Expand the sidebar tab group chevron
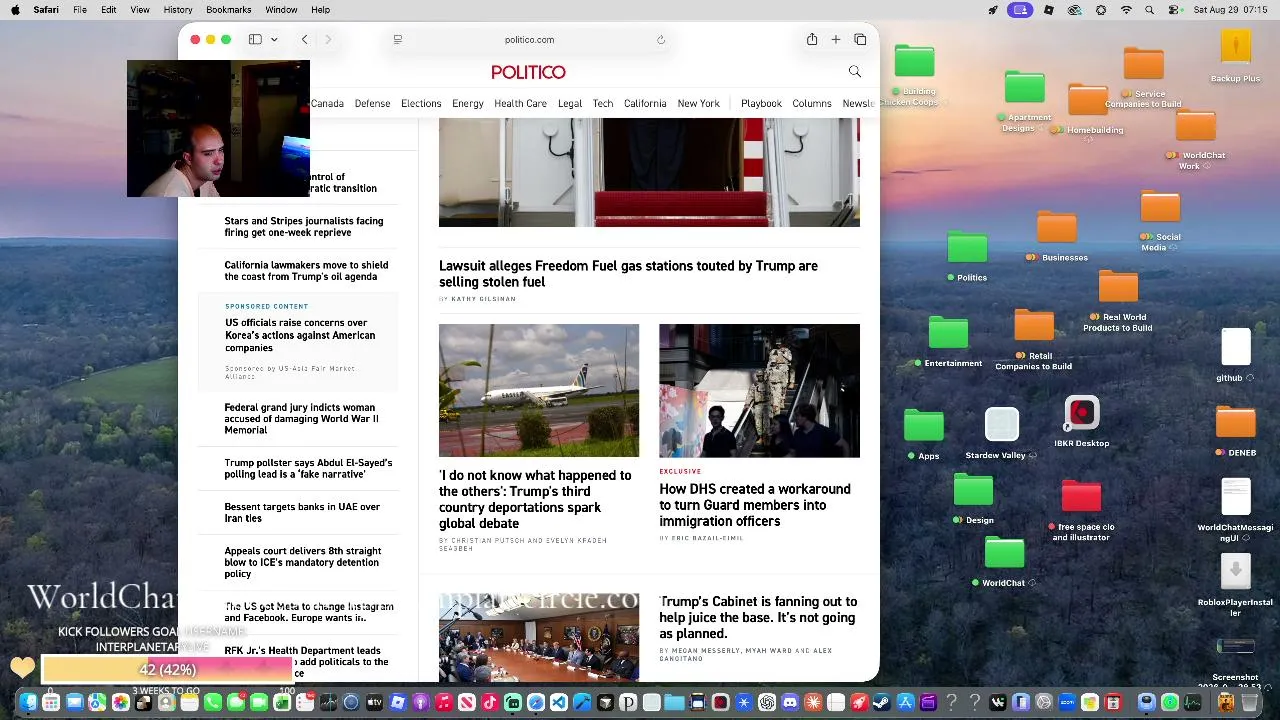The height and width of the screenshot is (720, 1280). pyautogui.click(x=274, y=40)
